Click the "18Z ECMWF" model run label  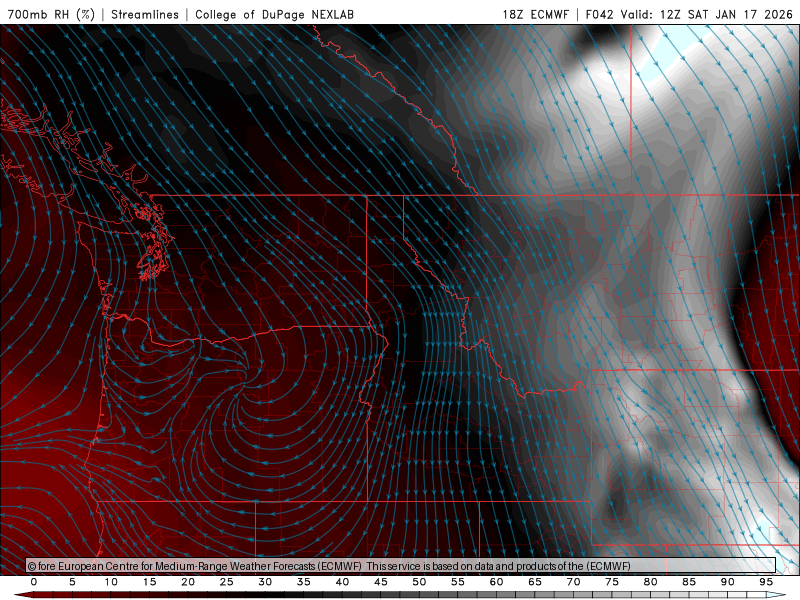point(535,14)
